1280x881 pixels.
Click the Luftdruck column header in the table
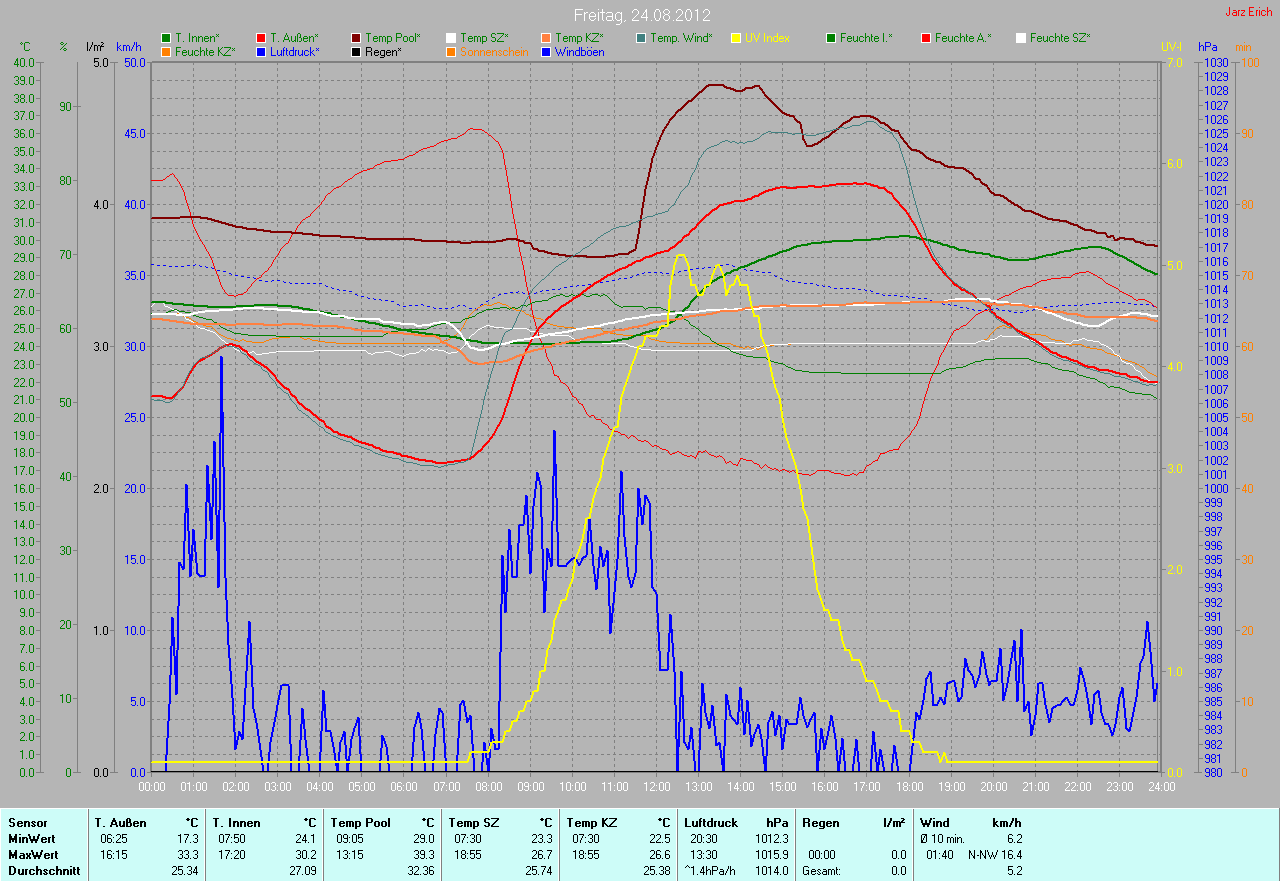709,823
